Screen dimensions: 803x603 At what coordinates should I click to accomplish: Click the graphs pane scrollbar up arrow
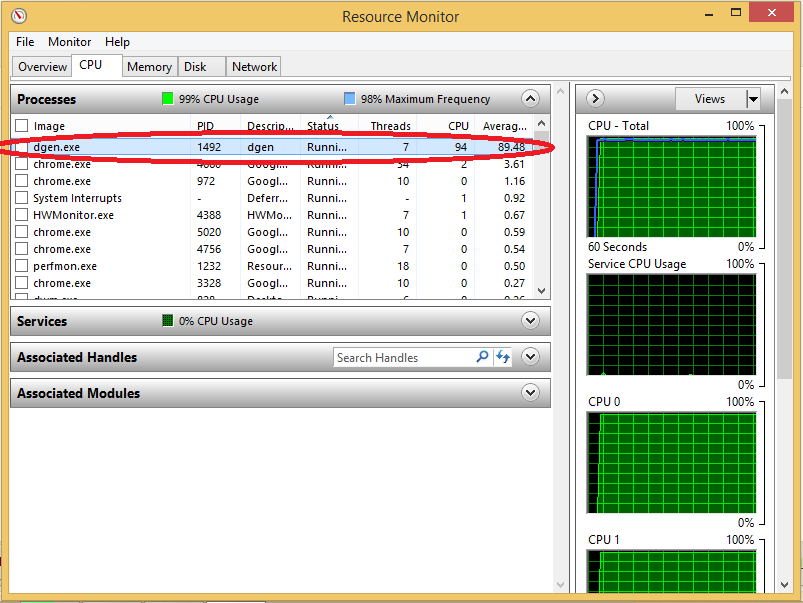pos(784,91)
